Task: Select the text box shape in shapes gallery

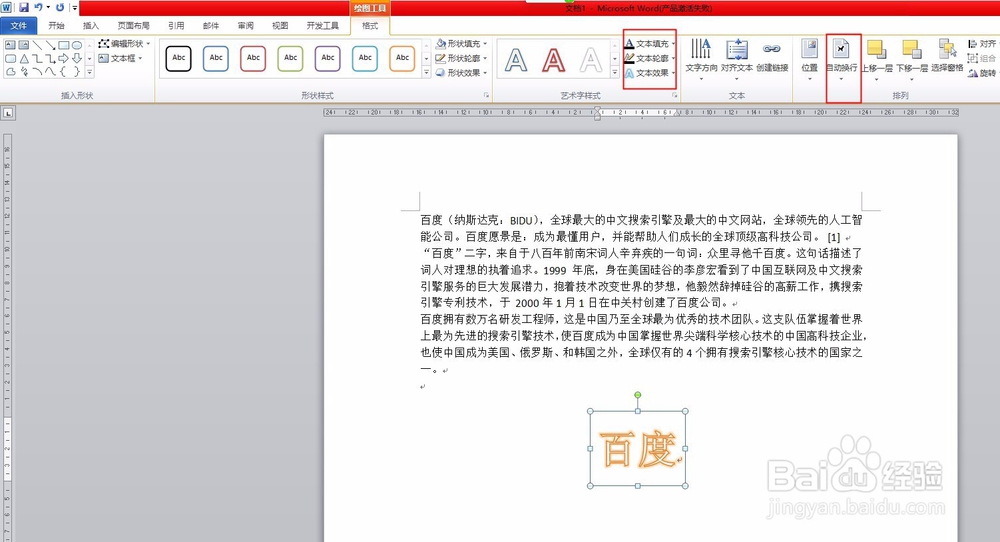Action: click(10, 45)
